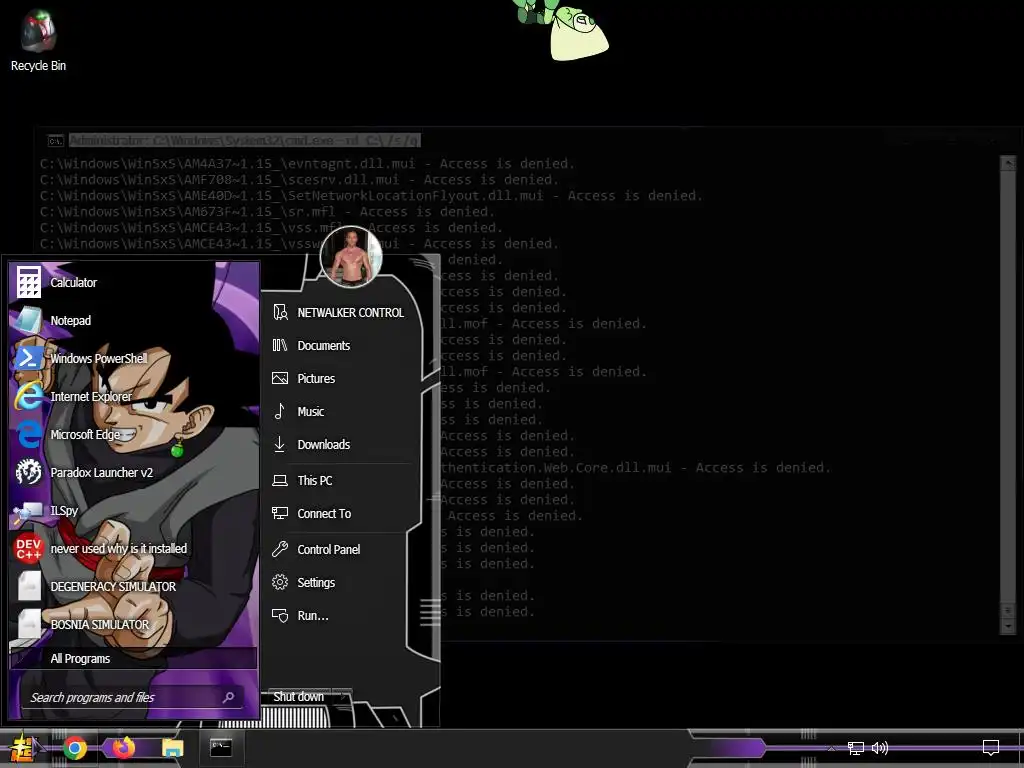The width and height of the screenshot is (1024, 768).
Task: Switch to the cmd window on taskbar
Action: tap(221, 748)
